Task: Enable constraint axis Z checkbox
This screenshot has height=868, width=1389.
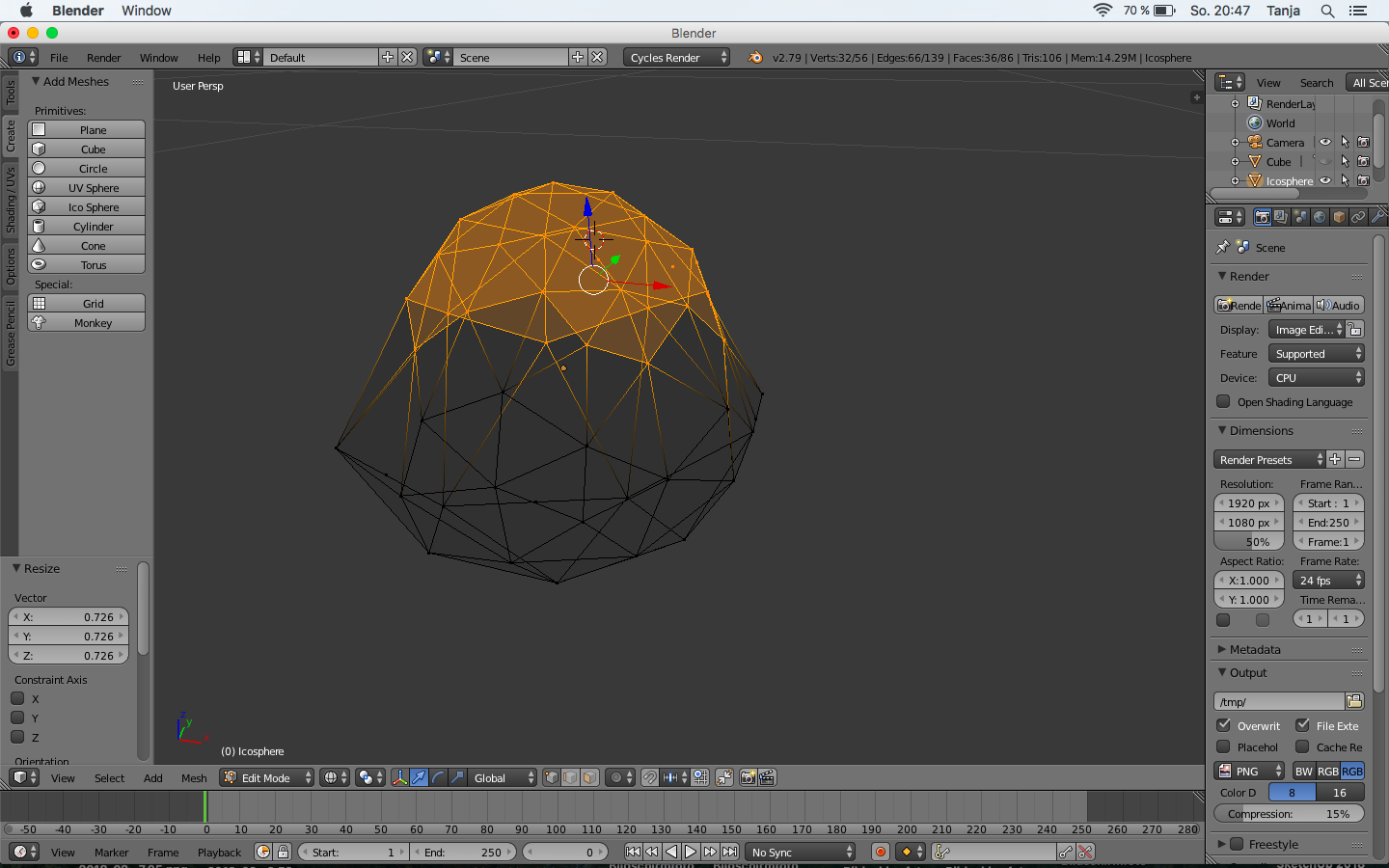Action: 17,737
